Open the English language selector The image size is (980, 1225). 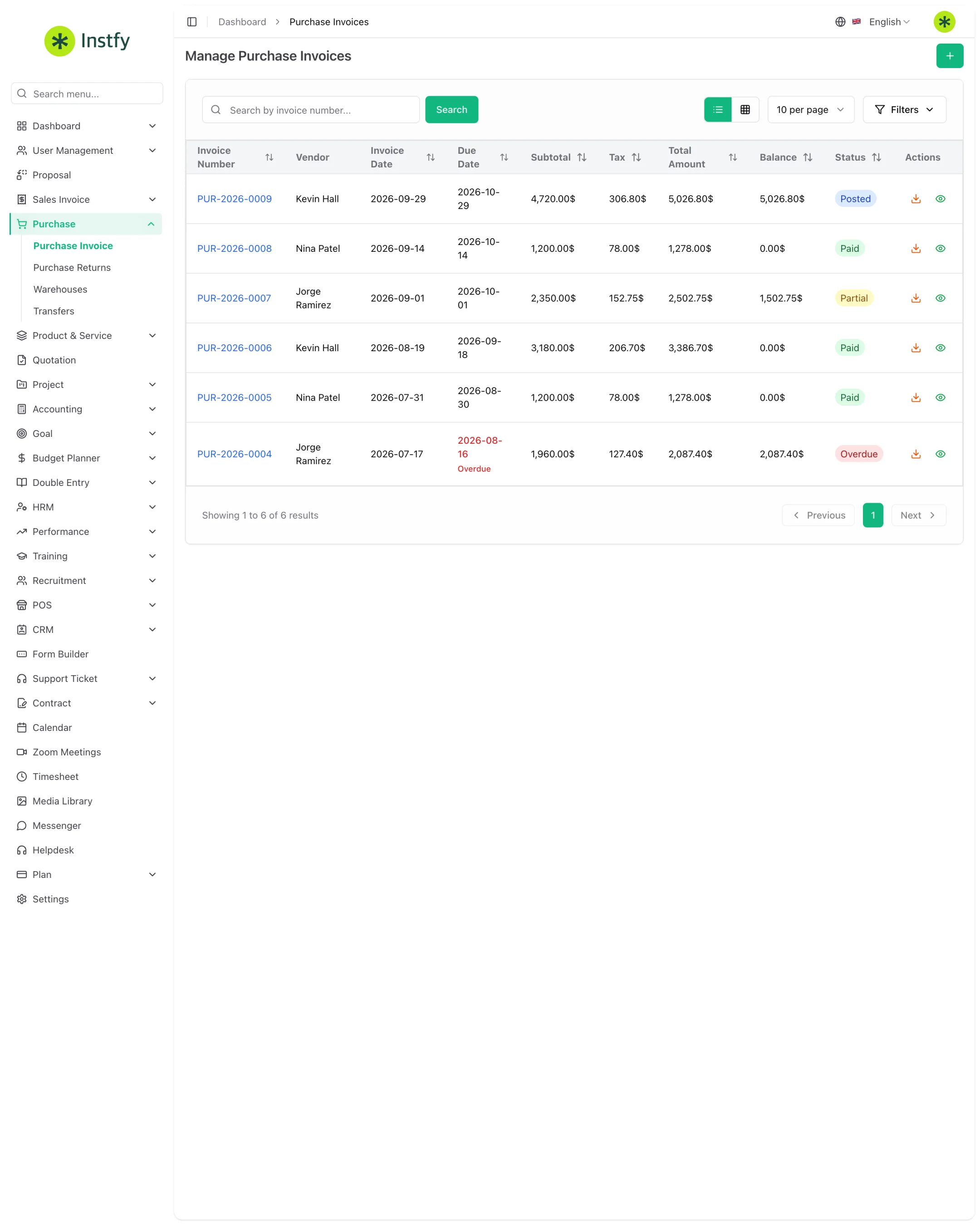click(888, 22)
